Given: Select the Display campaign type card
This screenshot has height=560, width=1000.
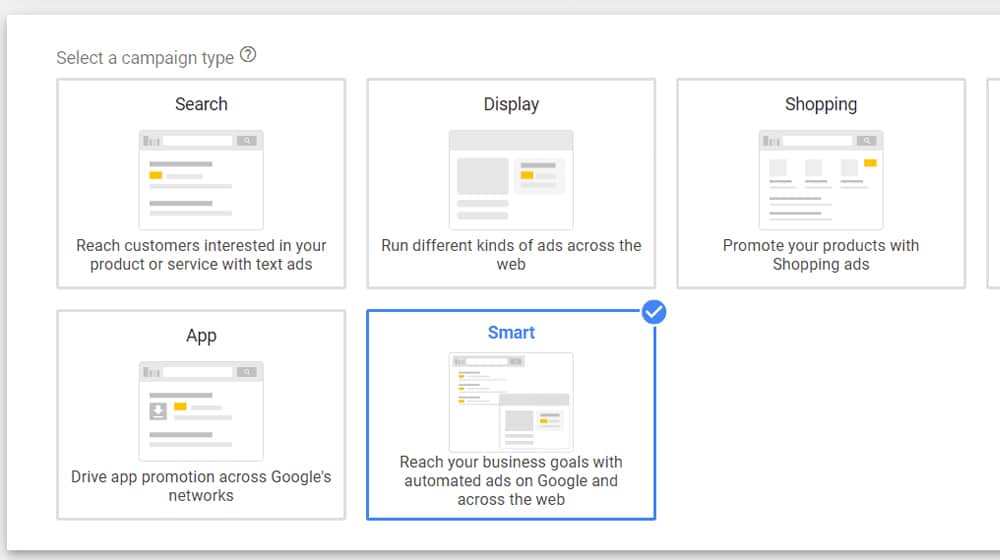Looking at the screenshot, I should pyautogui.click(x=511, y=184).
